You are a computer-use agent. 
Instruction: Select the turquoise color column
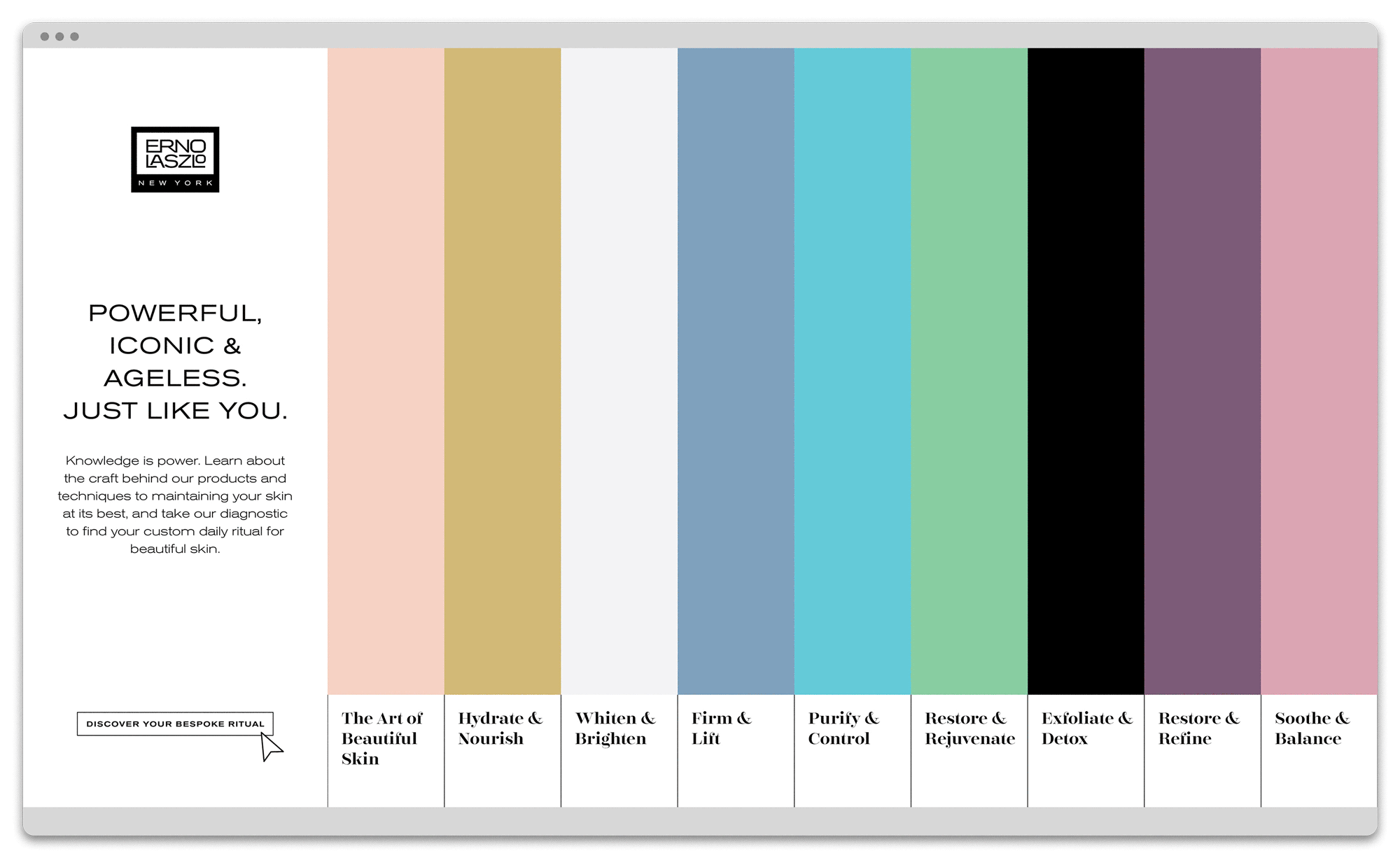coord(853,371)
